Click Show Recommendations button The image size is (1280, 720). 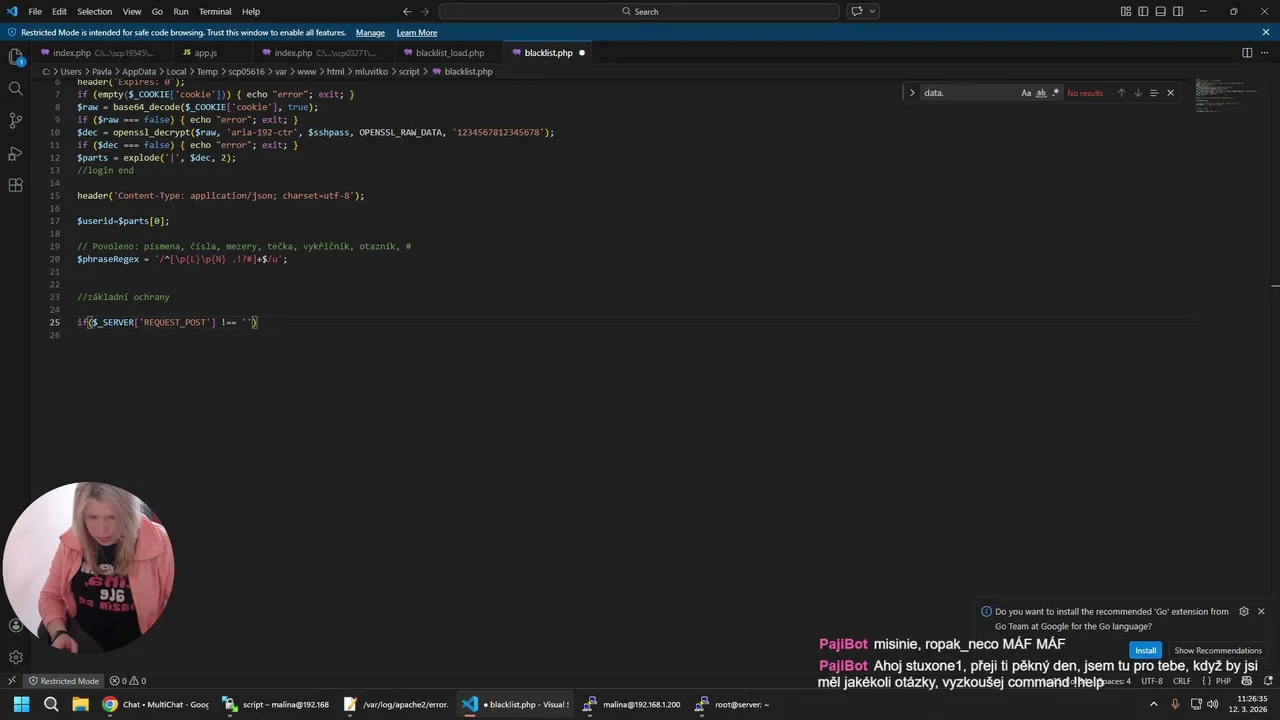[1218, 650]
